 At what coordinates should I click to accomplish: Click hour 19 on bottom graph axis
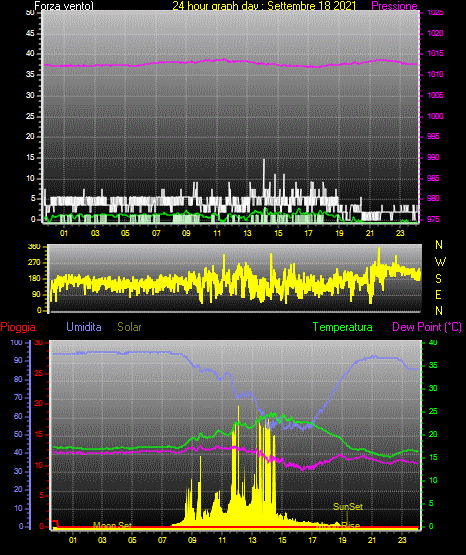point(342,540)
